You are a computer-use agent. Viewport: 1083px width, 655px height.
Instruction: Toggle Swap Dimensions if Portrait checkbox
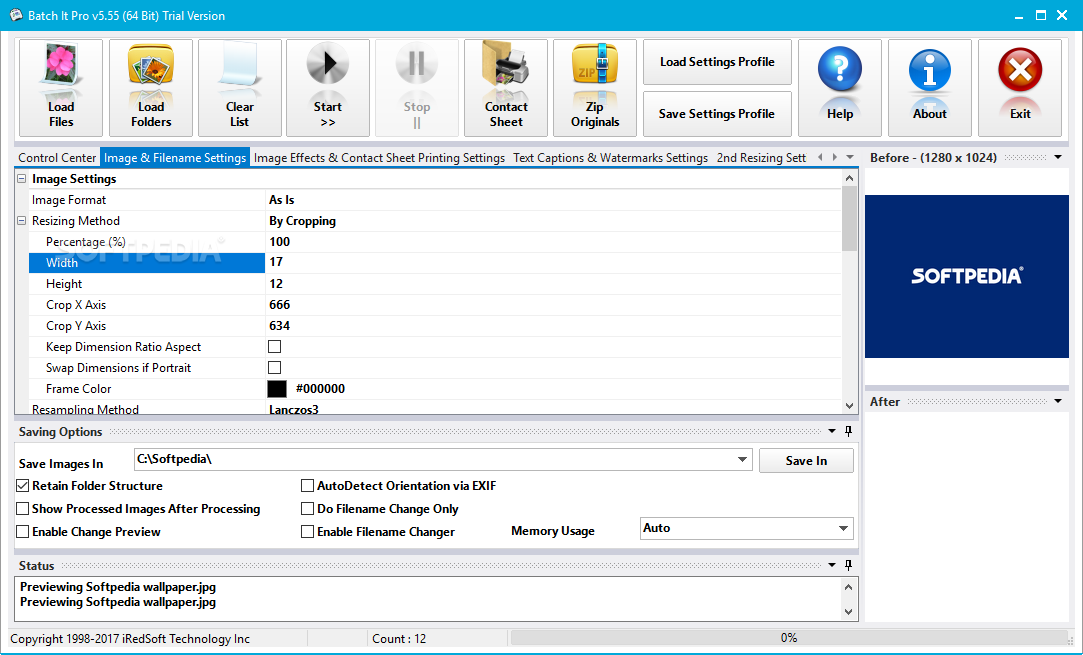274,368
